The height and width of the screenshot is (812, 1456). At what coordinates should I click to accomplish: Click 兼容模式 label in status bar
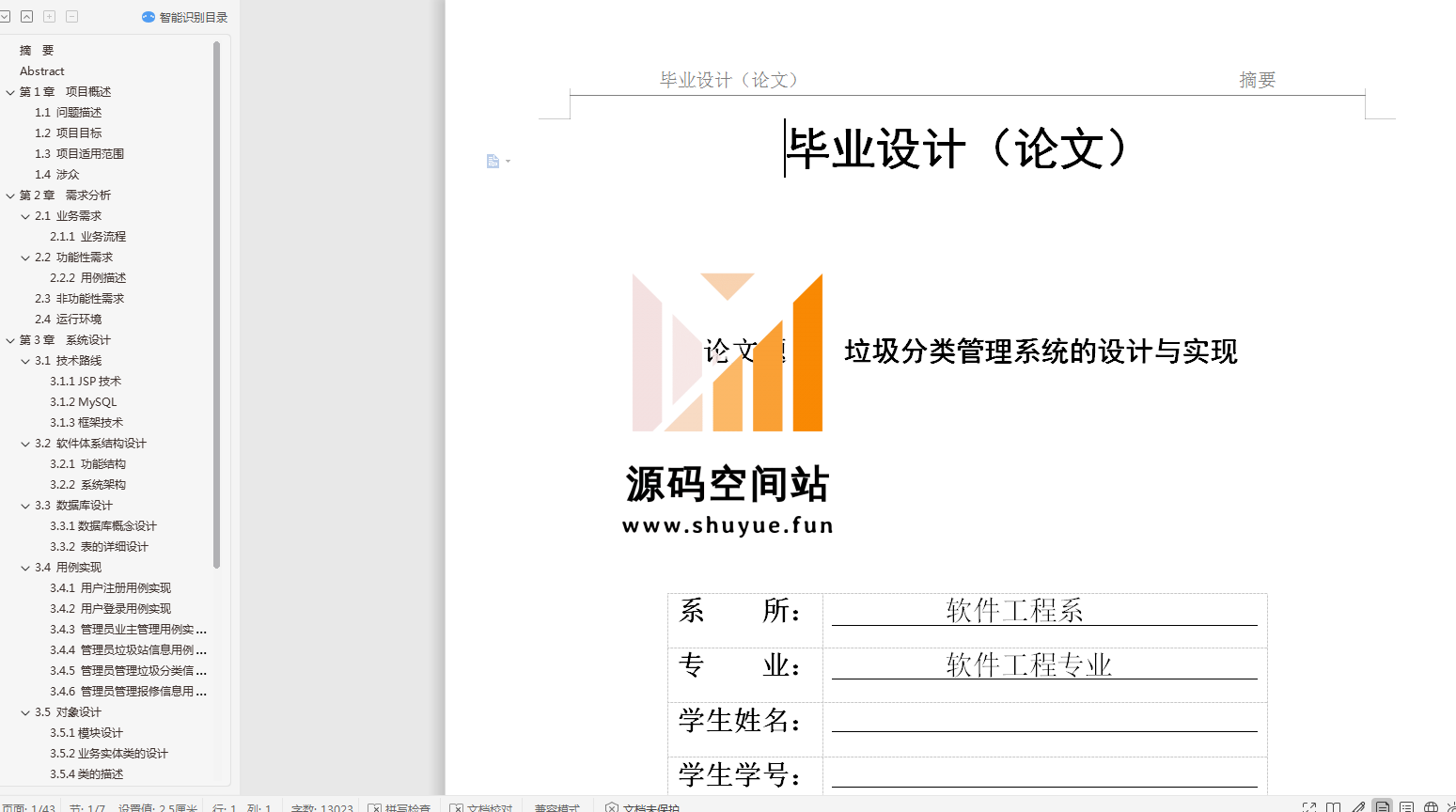557,807
